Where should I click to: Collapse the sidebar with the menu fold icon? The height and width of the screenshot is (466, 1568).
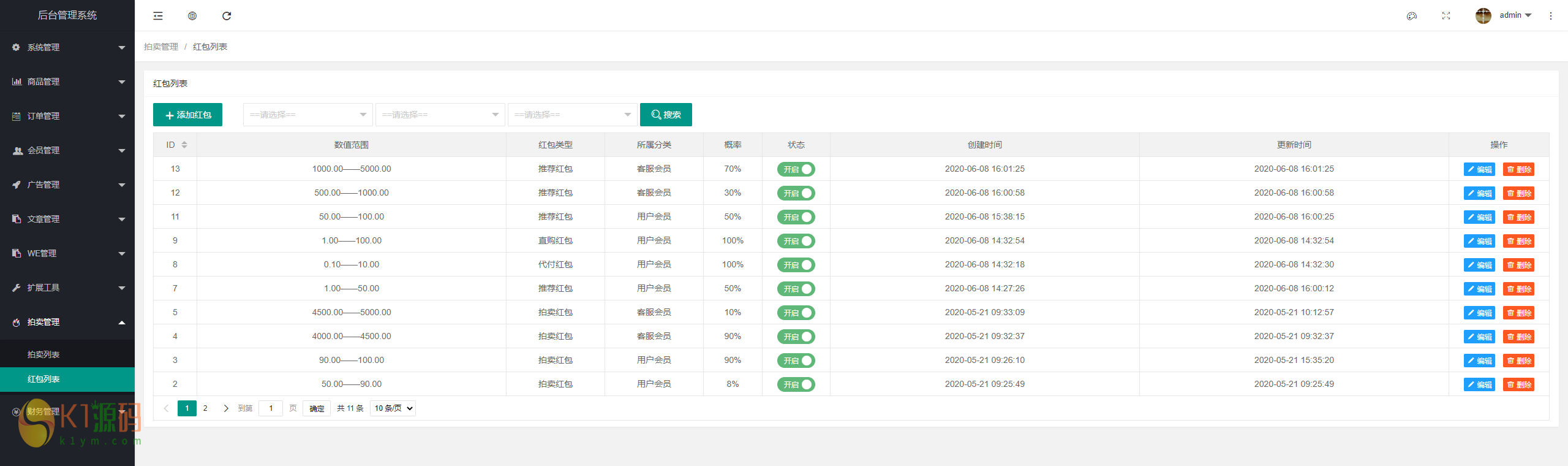(158, 16)
